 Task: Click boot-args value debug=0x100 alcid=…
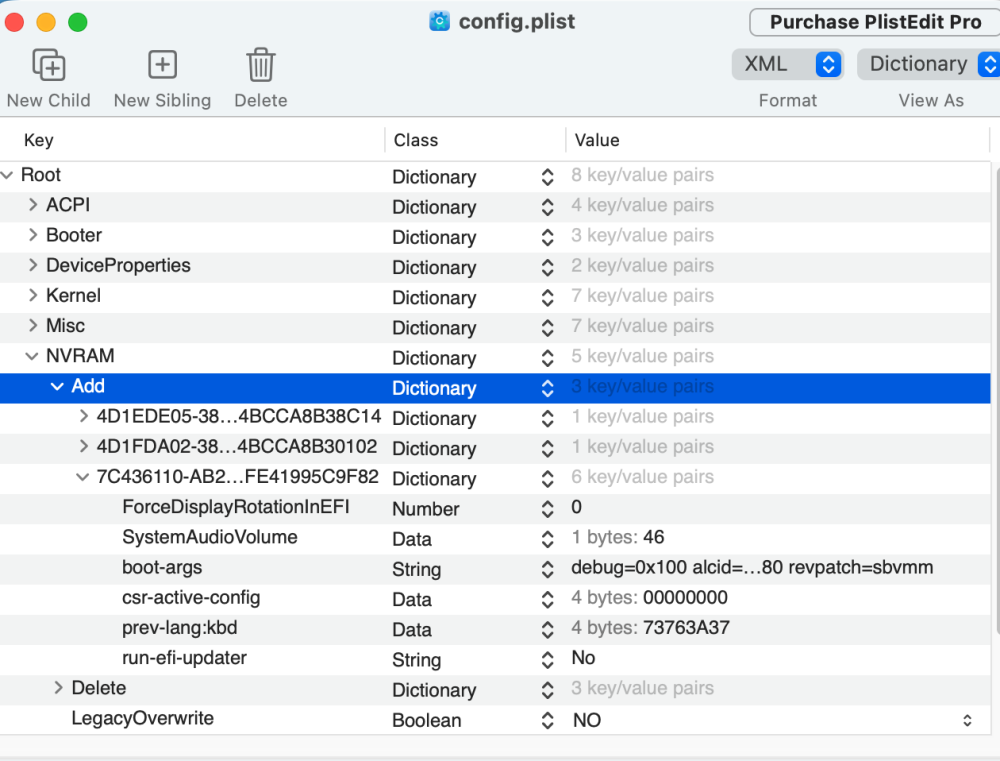click(752, 567)
